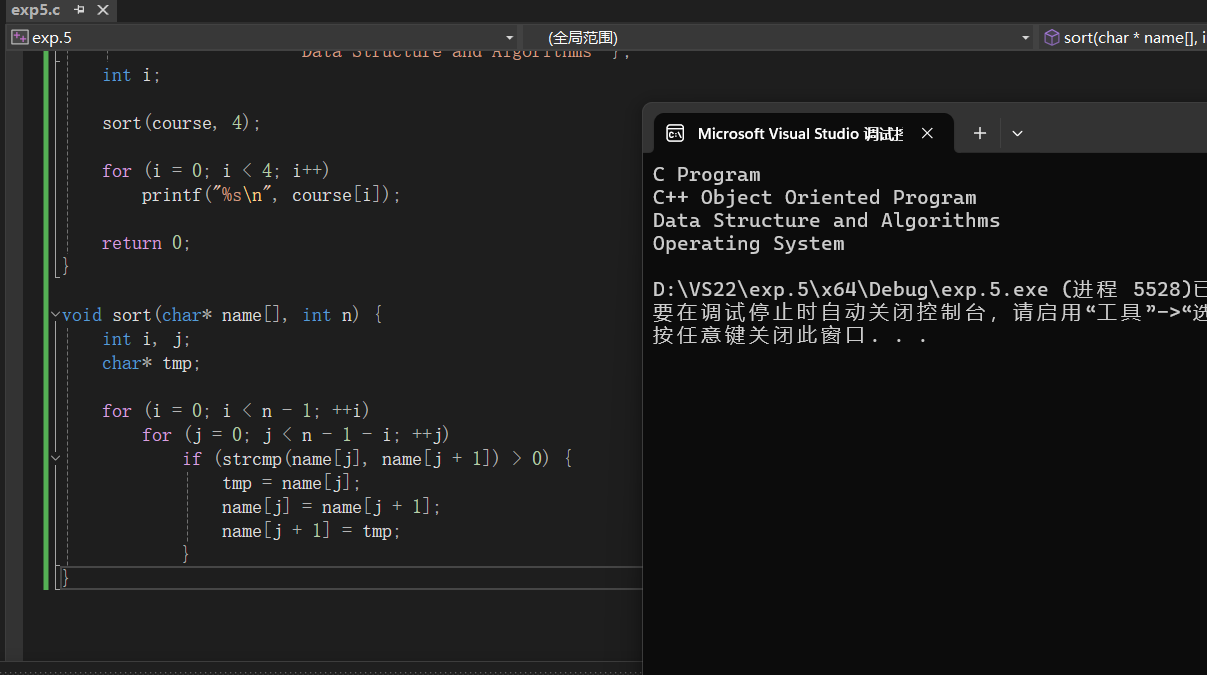The width and height of the screenshot is (1207, 675).
Task: Click the 'for (i = 0; i < 4; i++)' line
Action: pos(216,171)
